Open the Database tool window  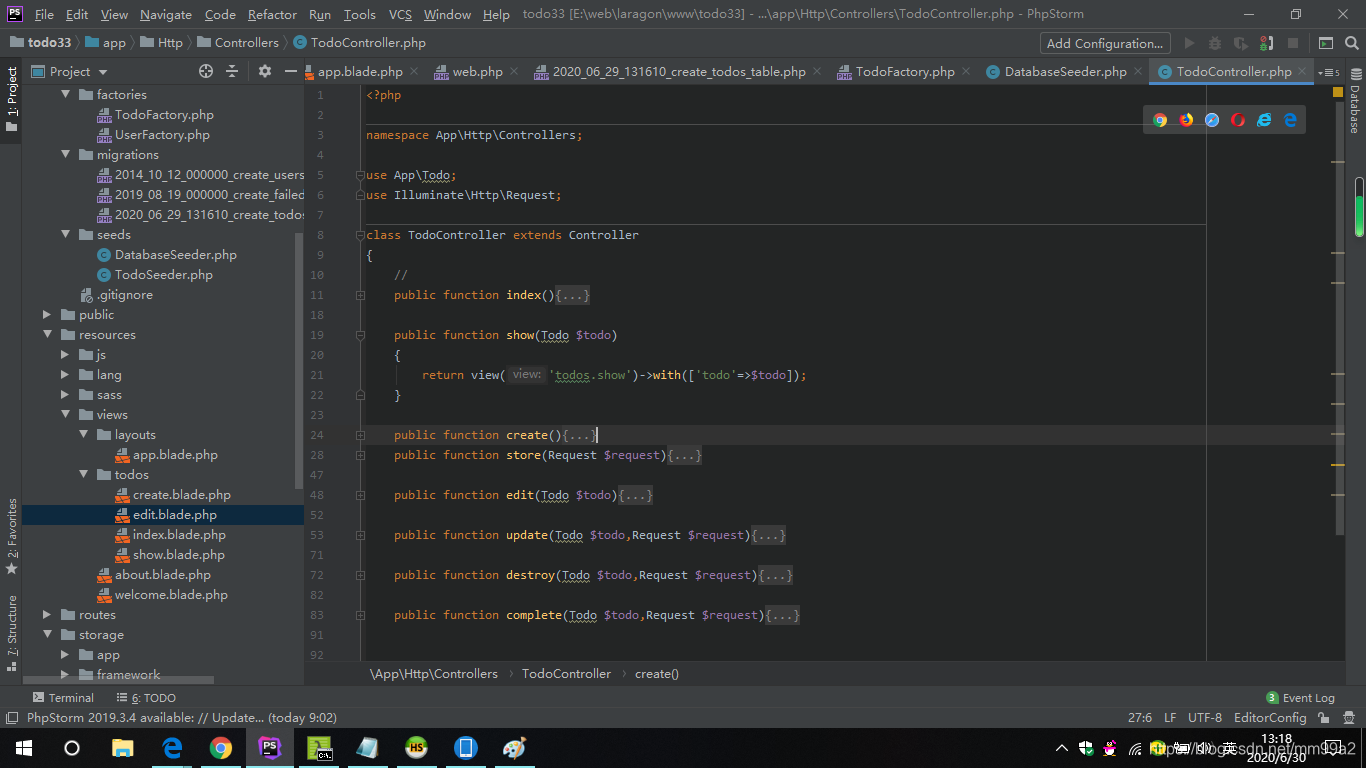1355,102
